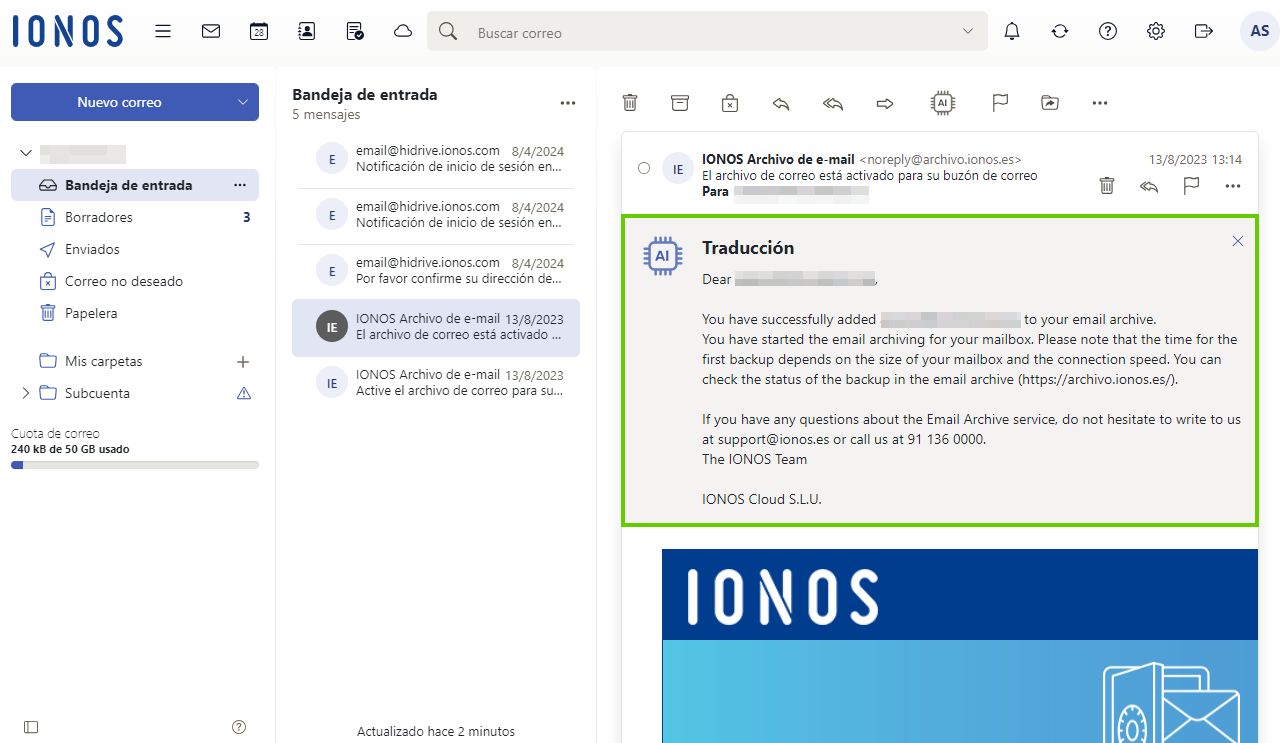Image resolution: width=1280 pixels, height=743 pixels.
Task: Open Active el archivo de correo email
Action: (x=436, y=382)
